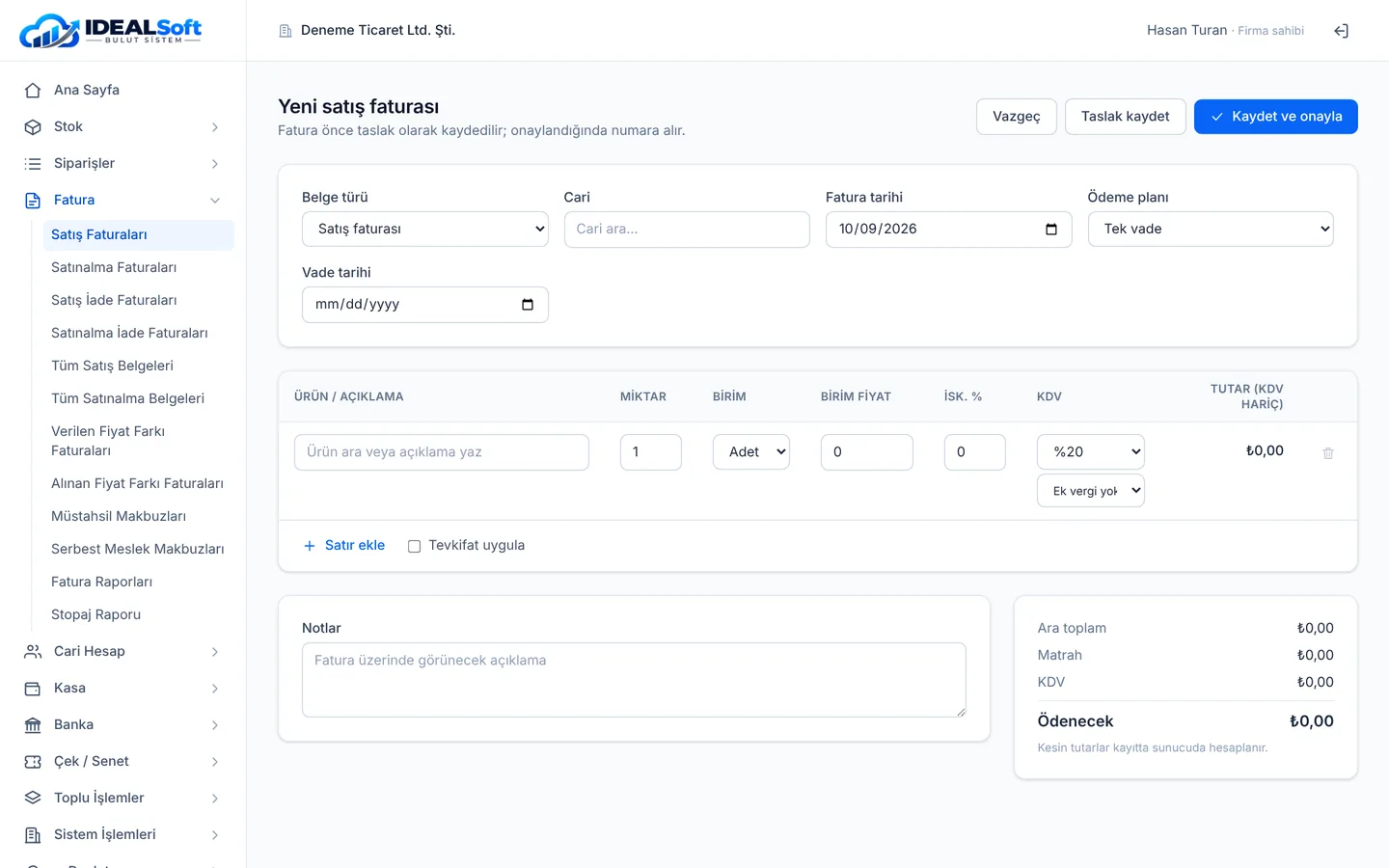1389x868 pixels.
Task: Click Taslak kaydet button
Action: pyautogui.click(x=1126, y=117)
